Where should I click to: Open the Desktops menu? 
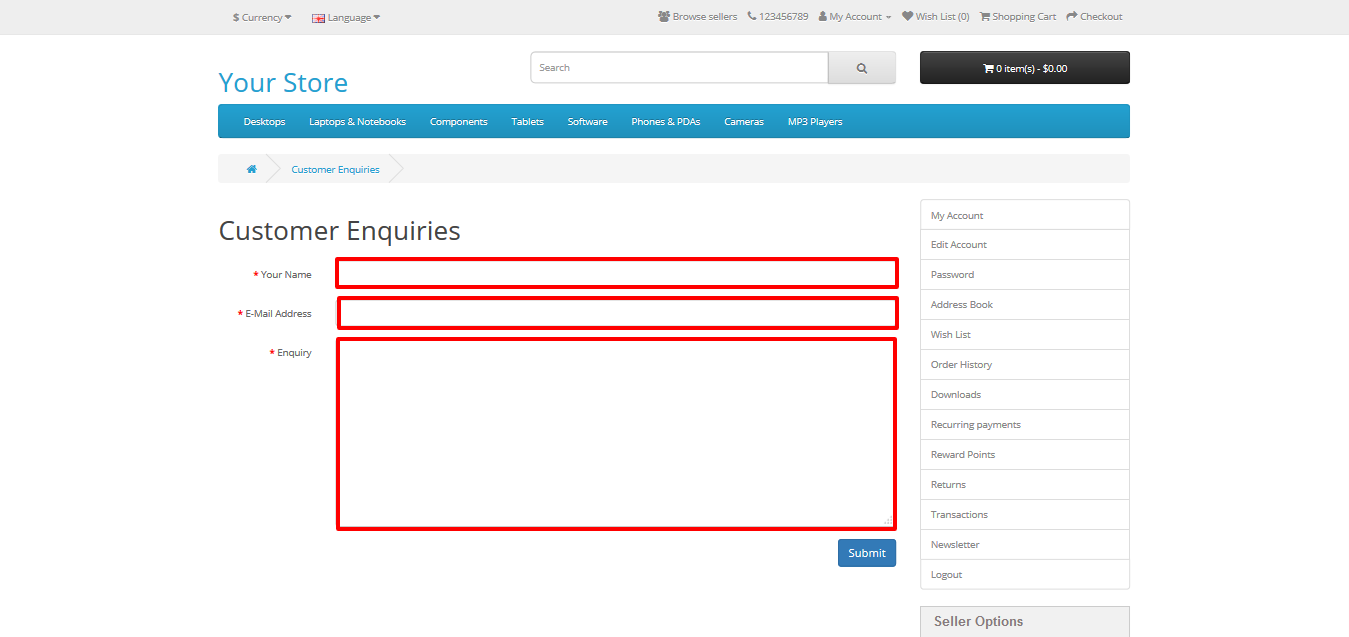click(264, 122)
